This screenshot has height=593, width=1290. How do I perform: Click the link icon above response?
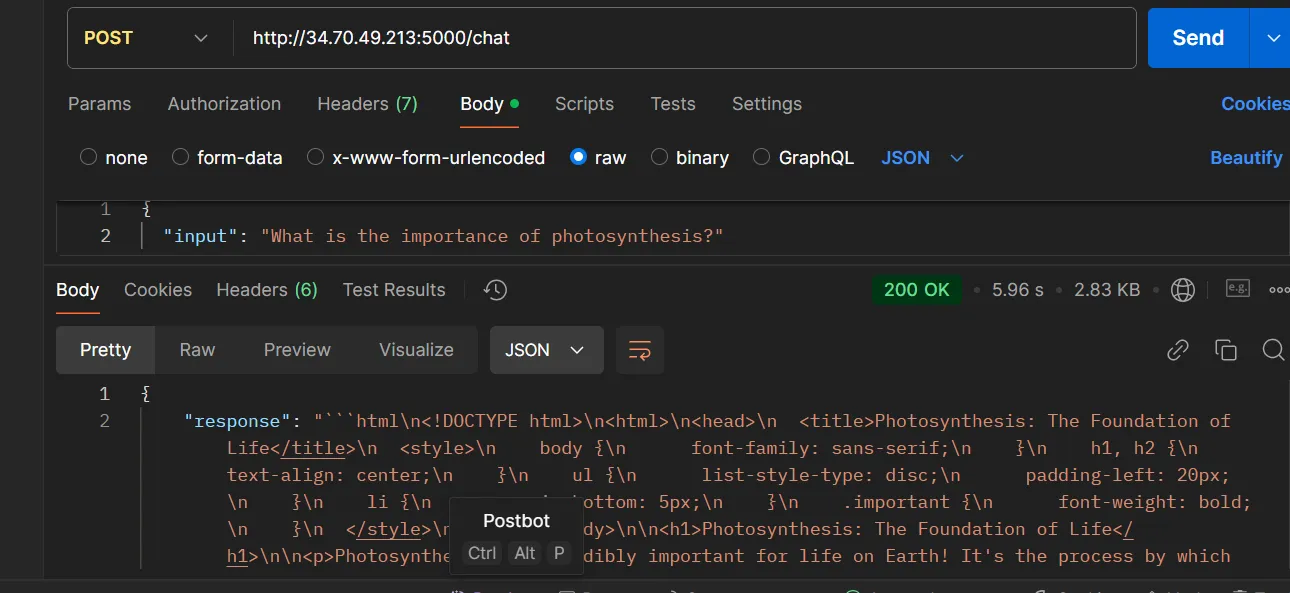pos(1178,350)
